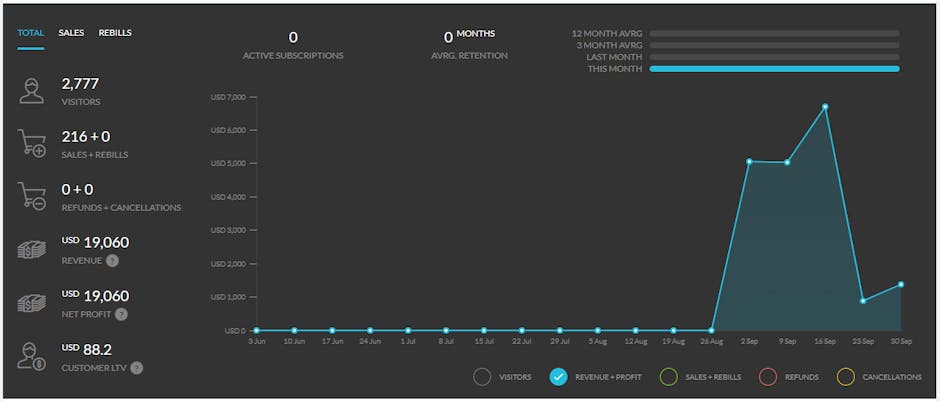Image resolution: width=940 pixels, height=401 pixels.
Task: Show Cancellations series on the chart
Action: [x=846, y=377]
